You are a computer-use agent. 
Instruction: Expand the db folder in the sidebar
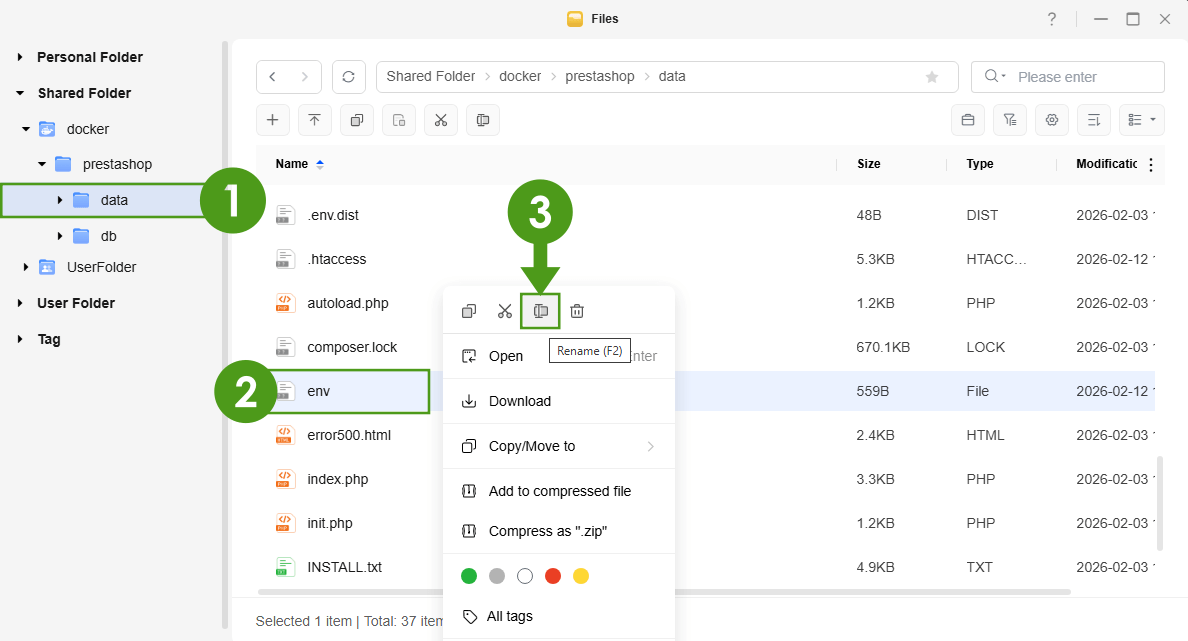[x=58, y=235]
